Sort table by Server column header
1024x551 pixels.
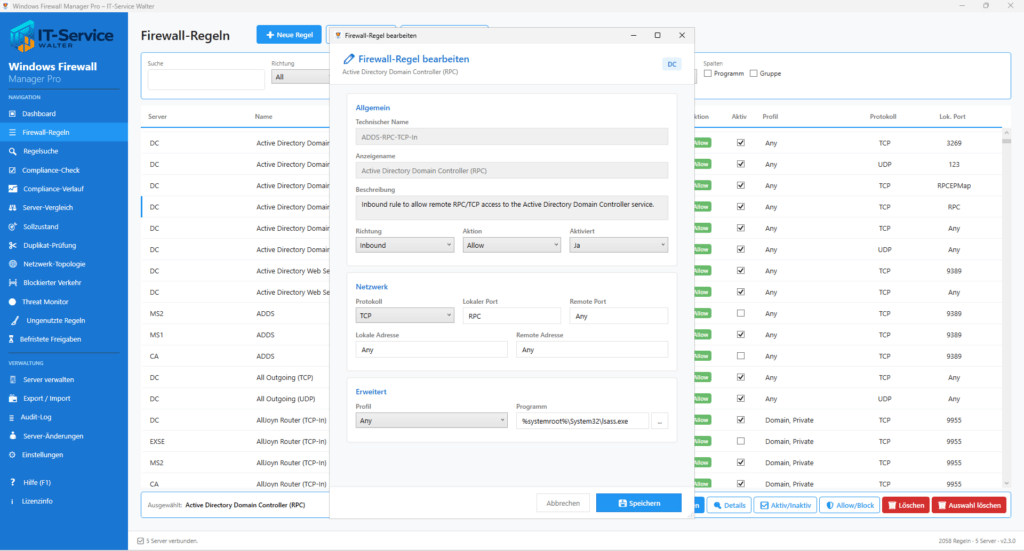coord(157,117)
